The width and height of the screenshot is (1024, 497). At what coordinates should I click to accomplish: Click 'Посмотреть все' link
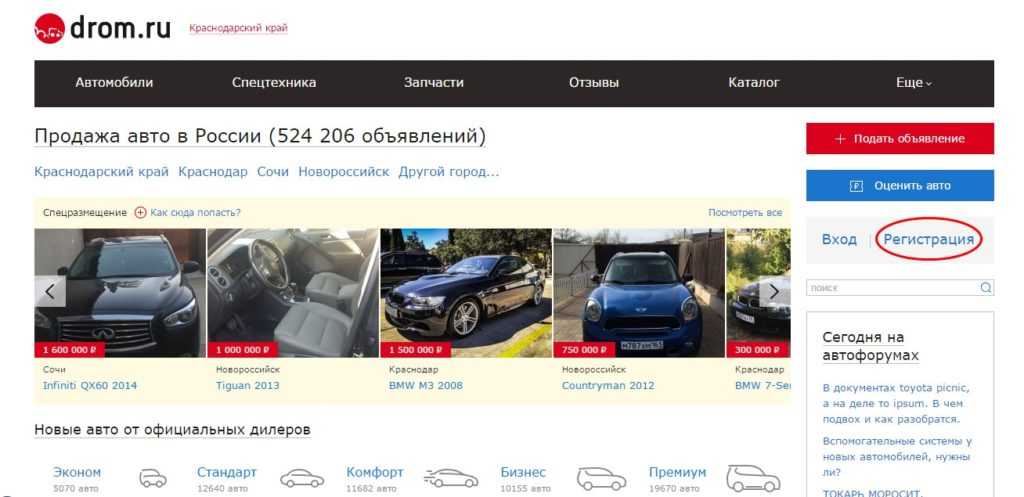coord(745,212)
